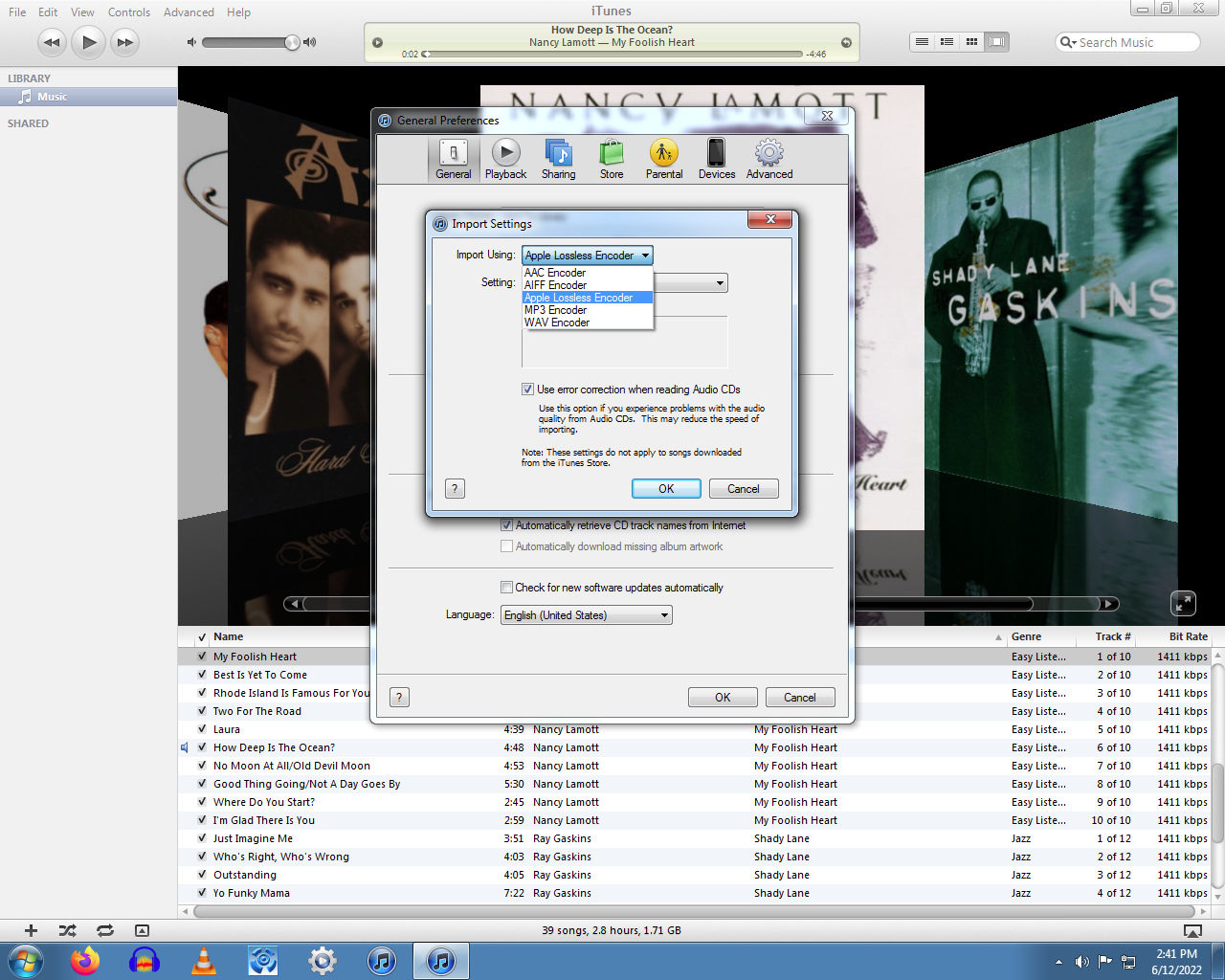Image resolution: width=1225 pixels, height=980 pixels.
Task: Toggle the shuffle icon
Action: tap(67, 930)
